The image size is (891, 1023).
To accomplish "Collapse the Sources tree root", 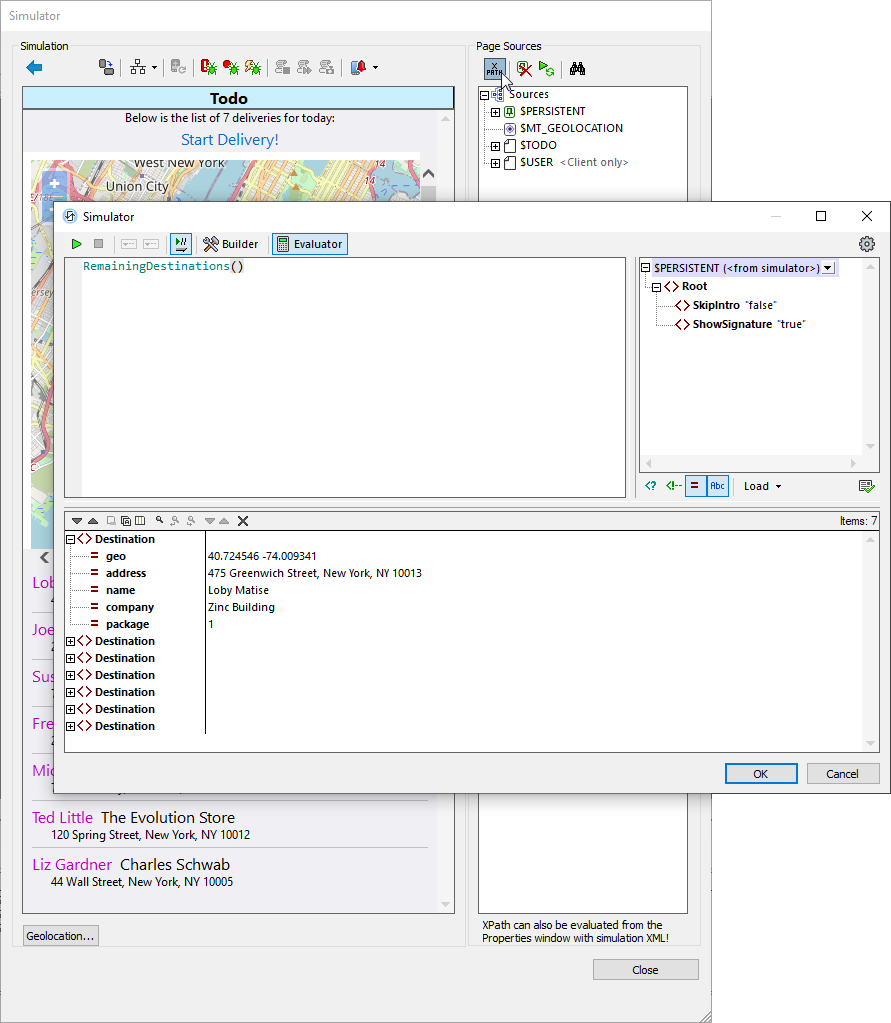I will click(x=484, y=94).
